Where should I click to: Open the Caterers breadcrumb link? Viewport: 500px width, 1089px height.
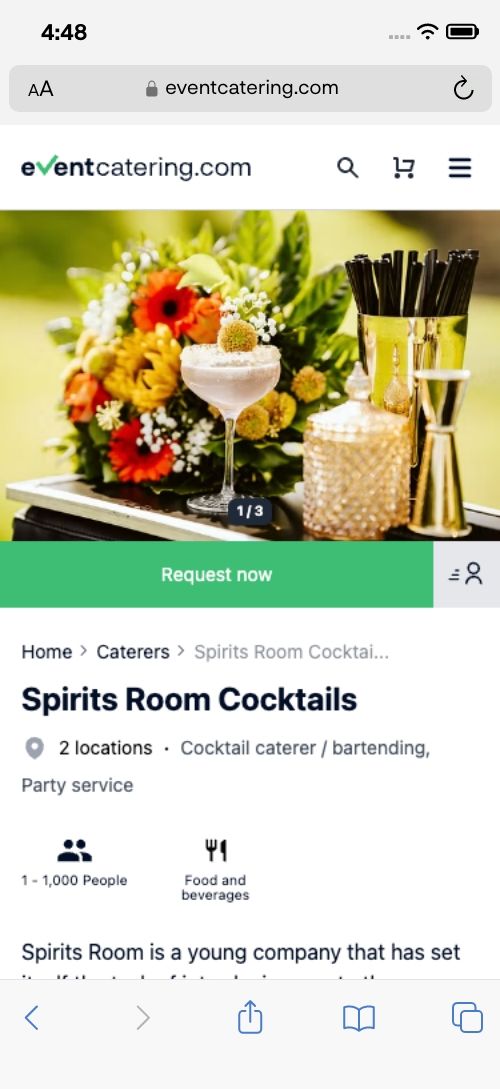tap(133, 651)
